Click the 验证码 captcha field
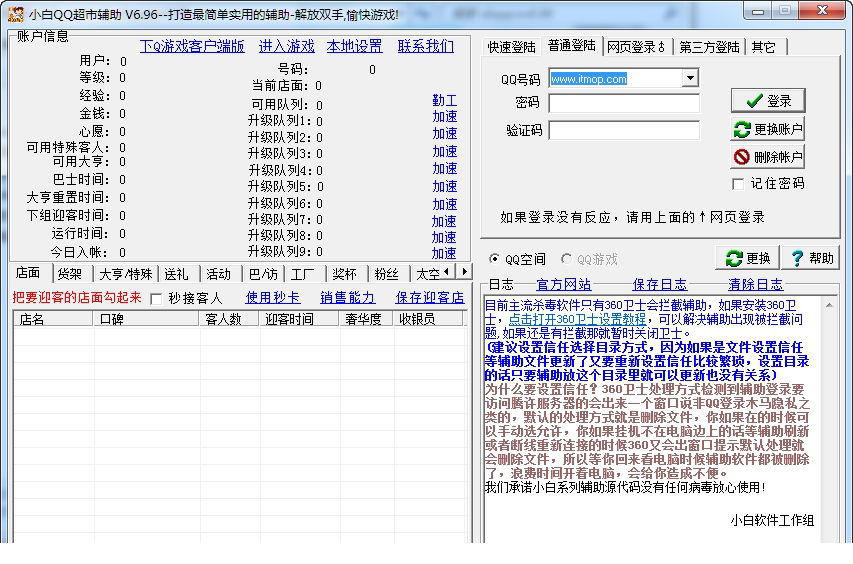The width and height of the screenshot is (853, 564). point(624,131)
